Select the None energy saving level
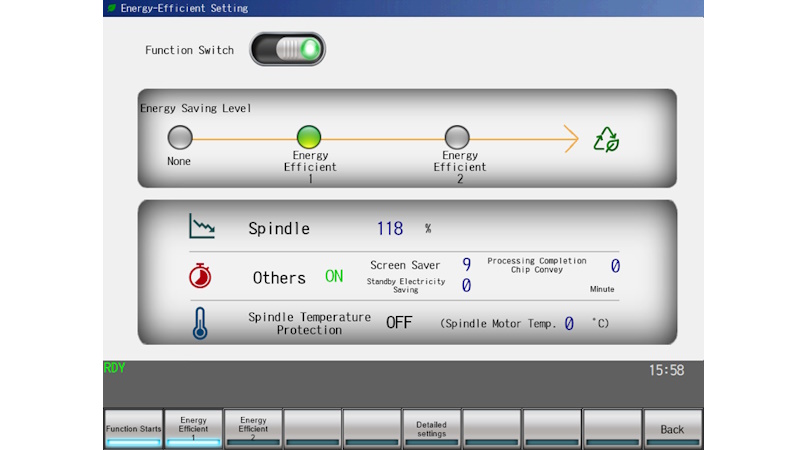Image resolution: width=800 pixels, height=450 pixels. click(x=180, y=137)
